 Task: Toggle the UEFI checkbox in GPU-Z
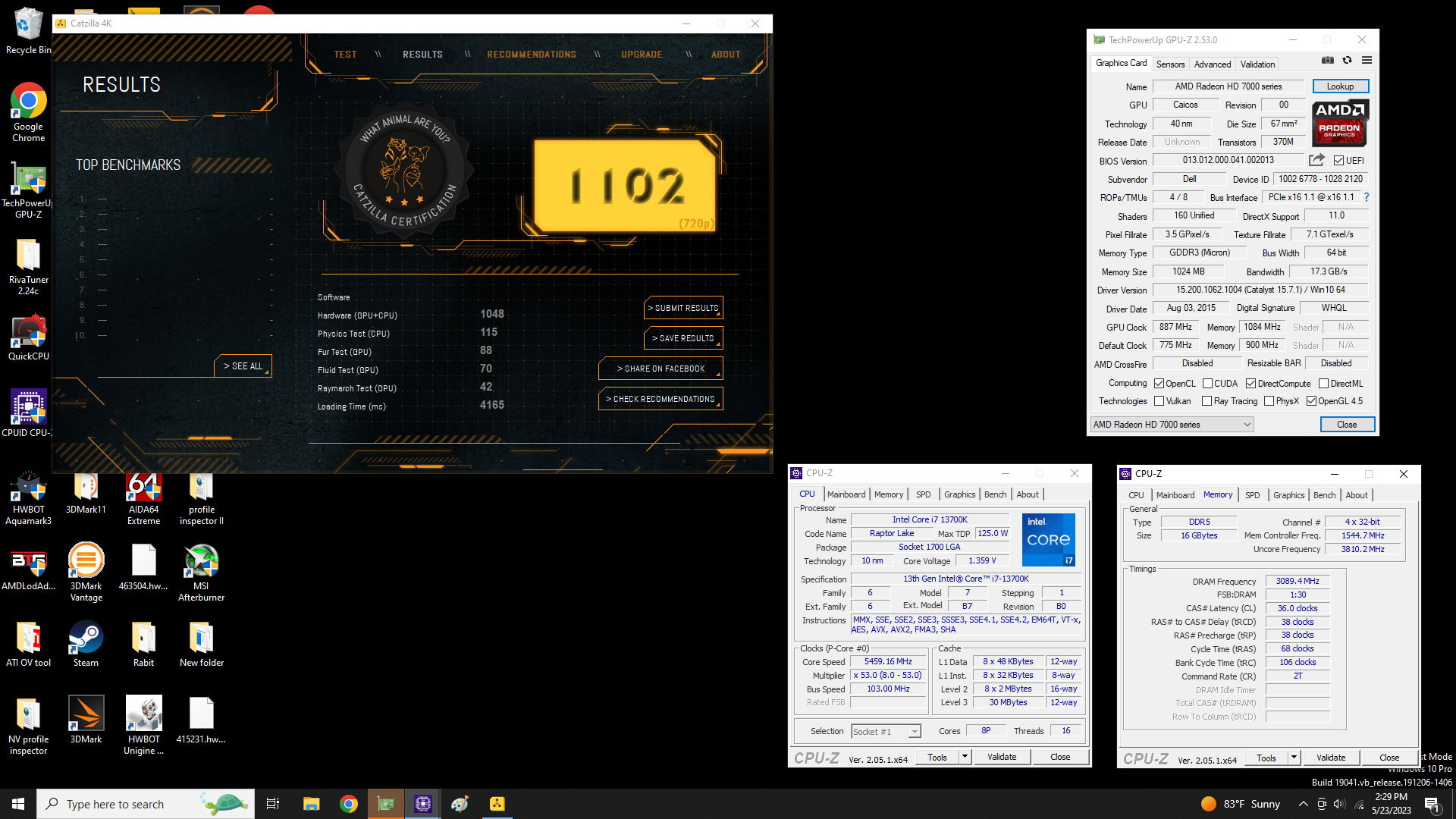(x=1338, y=161)
